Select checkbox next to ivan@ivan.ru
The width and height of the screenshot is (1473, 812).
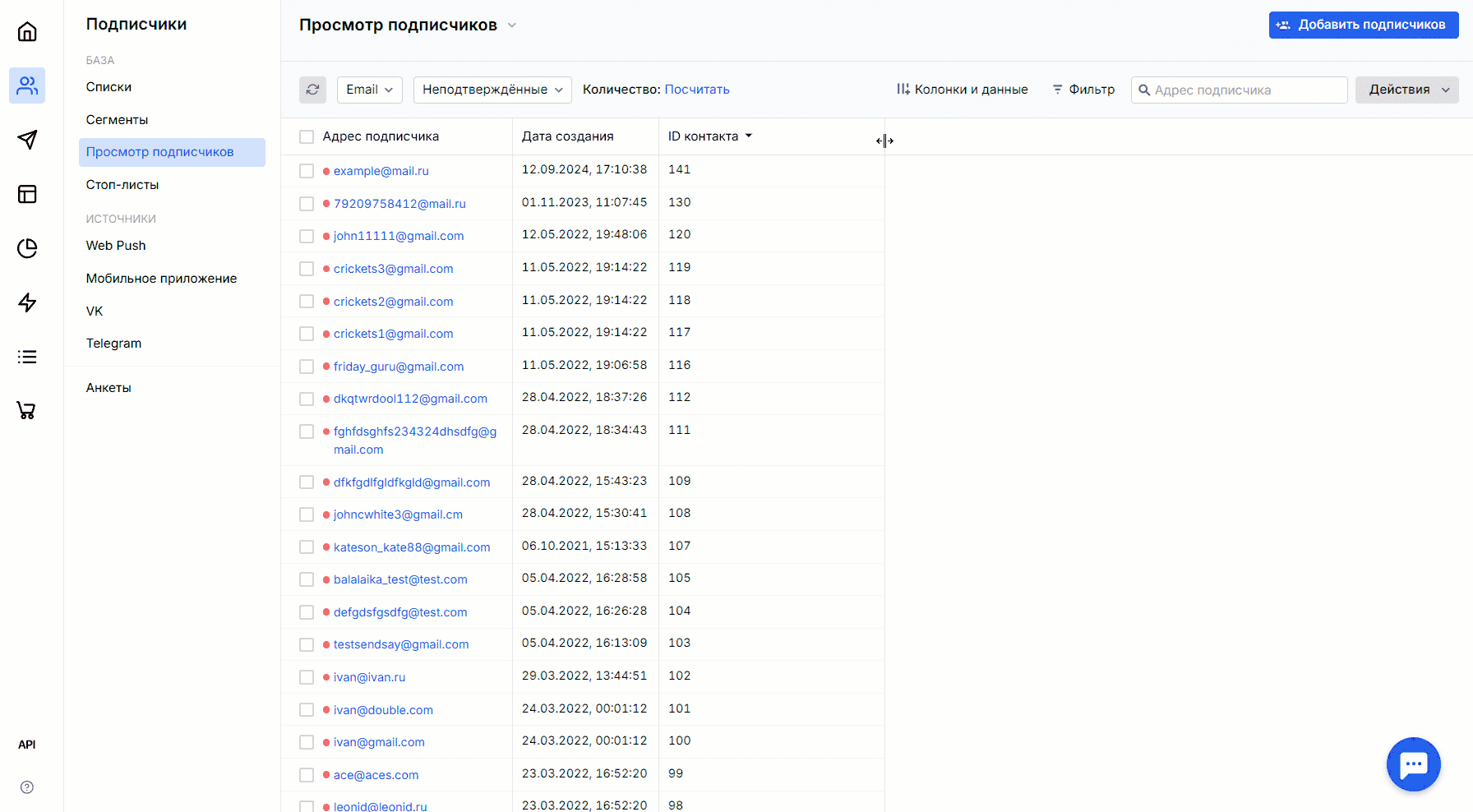point(307,677)
